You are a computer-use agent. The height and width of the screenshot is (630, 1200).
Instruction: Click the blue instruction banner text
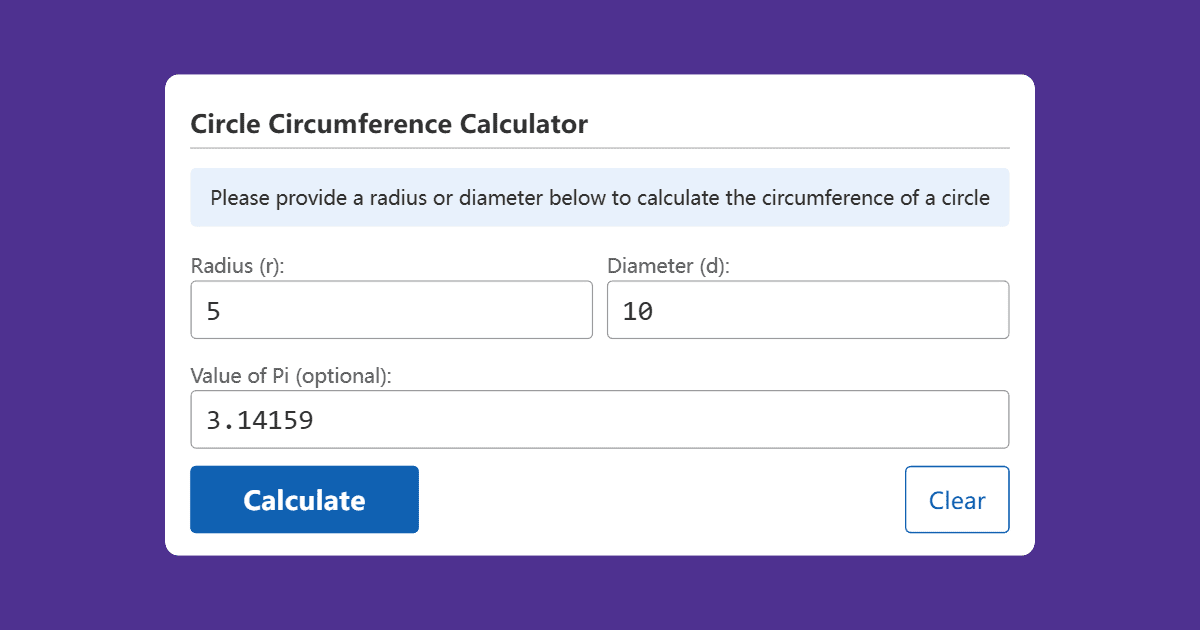click(x=600, y=197)
